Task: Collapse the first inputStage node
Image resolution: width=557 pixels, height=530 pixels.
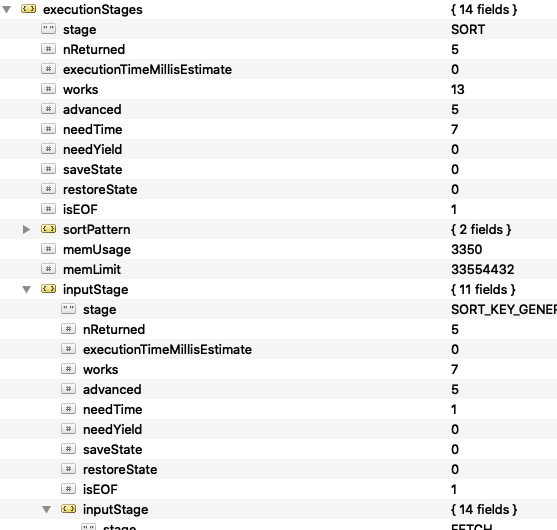Action: click(x=27, y=290)
